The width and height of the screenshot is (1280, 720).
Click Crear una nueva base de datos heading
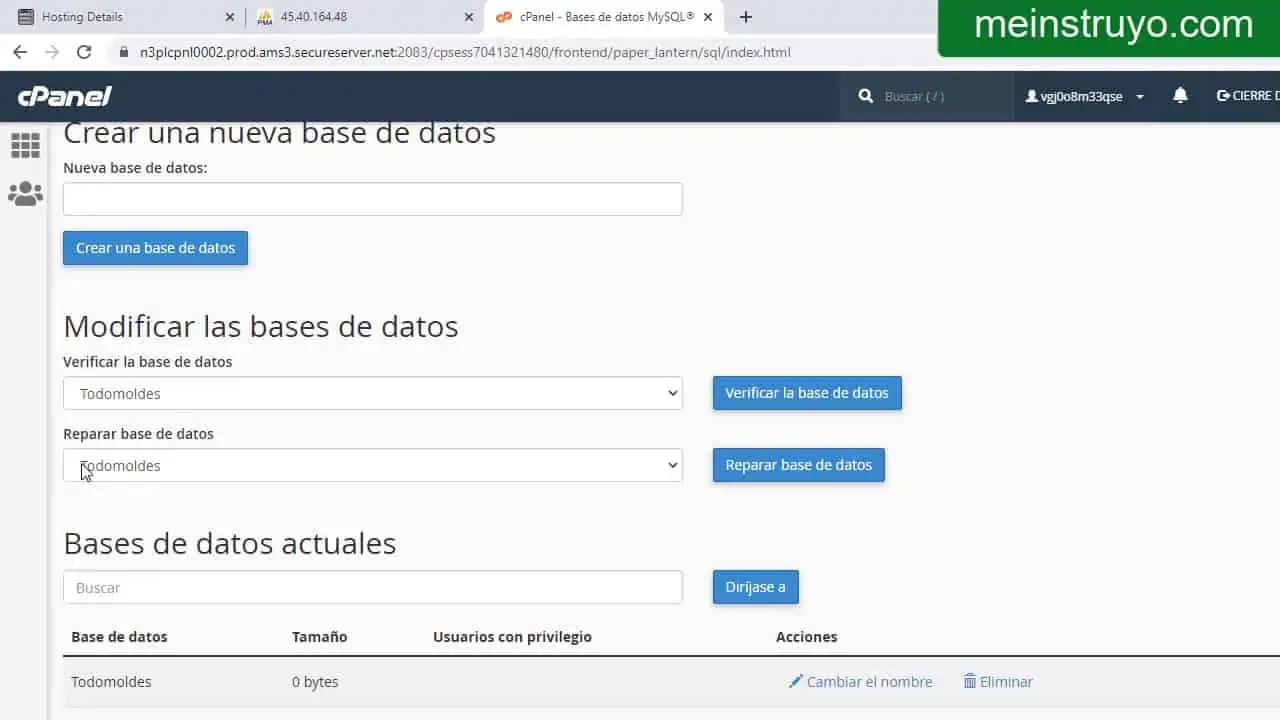point(279,132)
